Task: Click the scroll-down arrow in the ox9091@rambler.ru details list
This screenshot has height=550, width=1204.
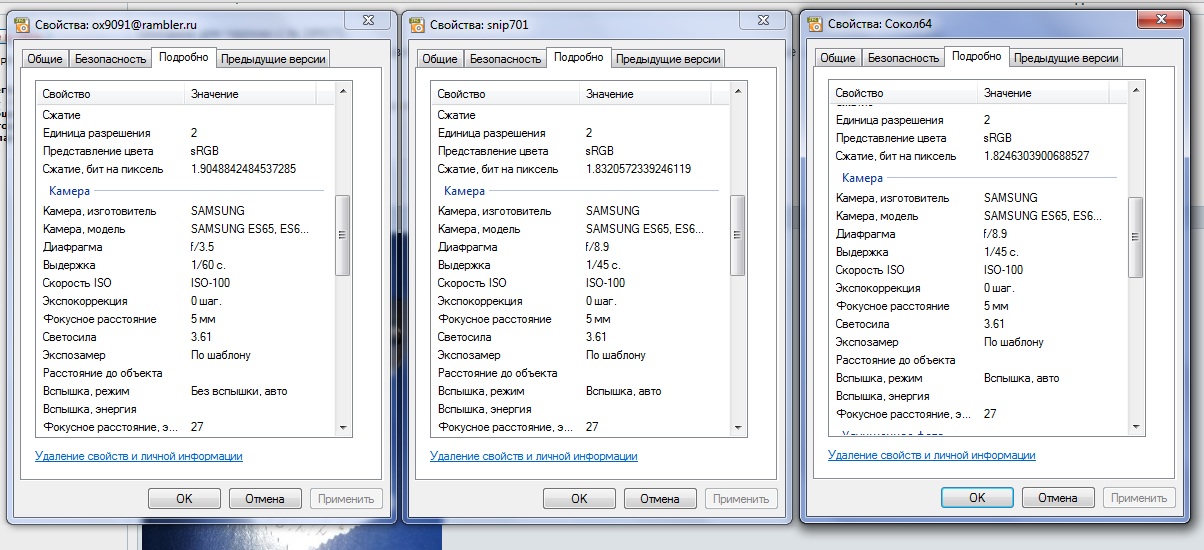Action: coord(343,427)
